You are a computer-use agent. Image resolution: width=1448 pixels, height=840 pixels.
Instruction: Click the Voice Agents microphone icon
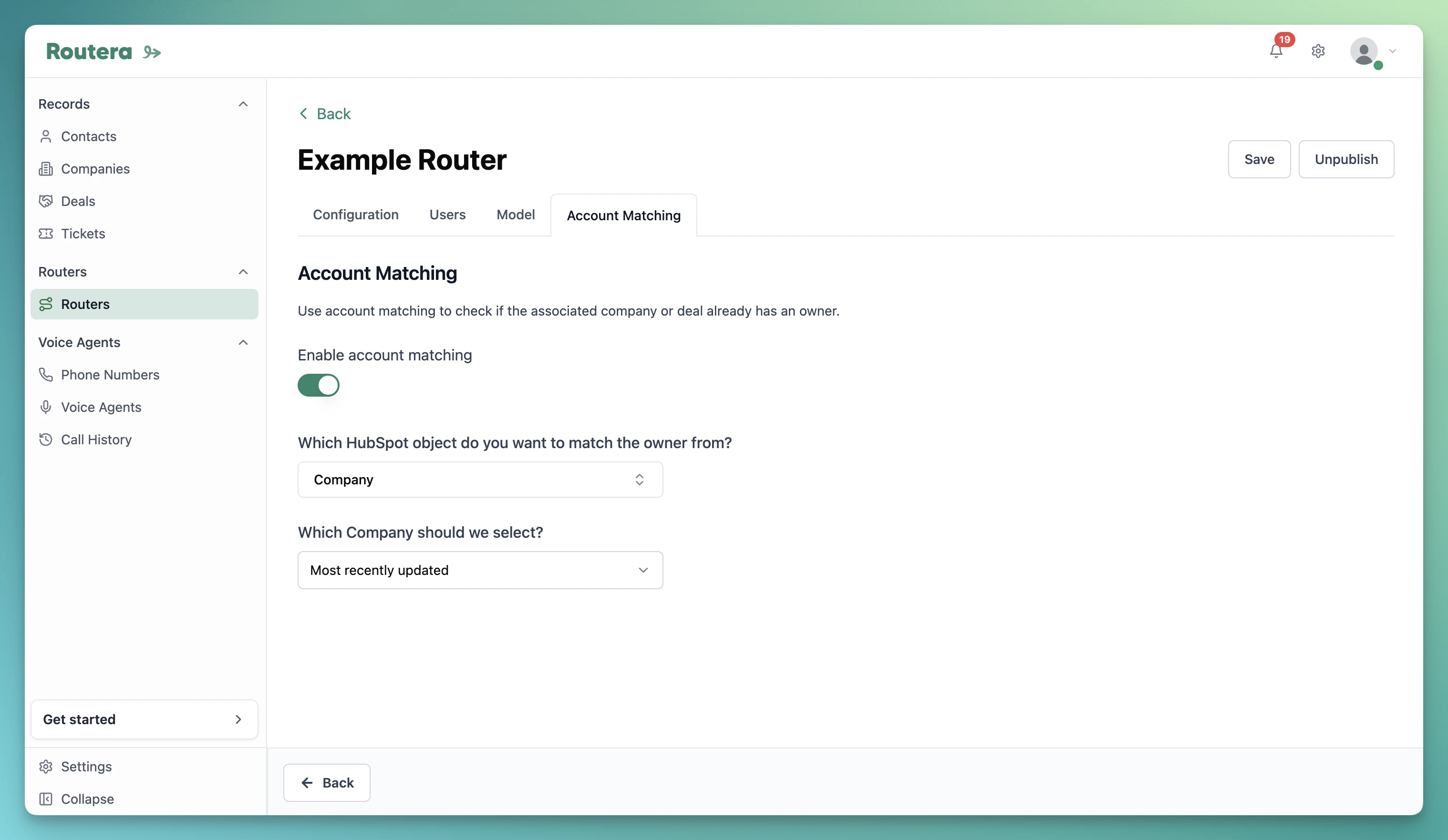point(46,407)
